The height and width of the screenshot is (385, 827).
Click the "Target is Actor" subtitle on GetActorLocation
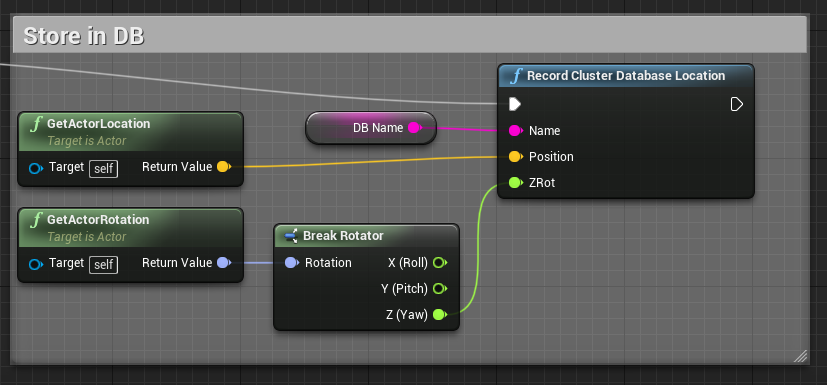(x=87, y=141)
